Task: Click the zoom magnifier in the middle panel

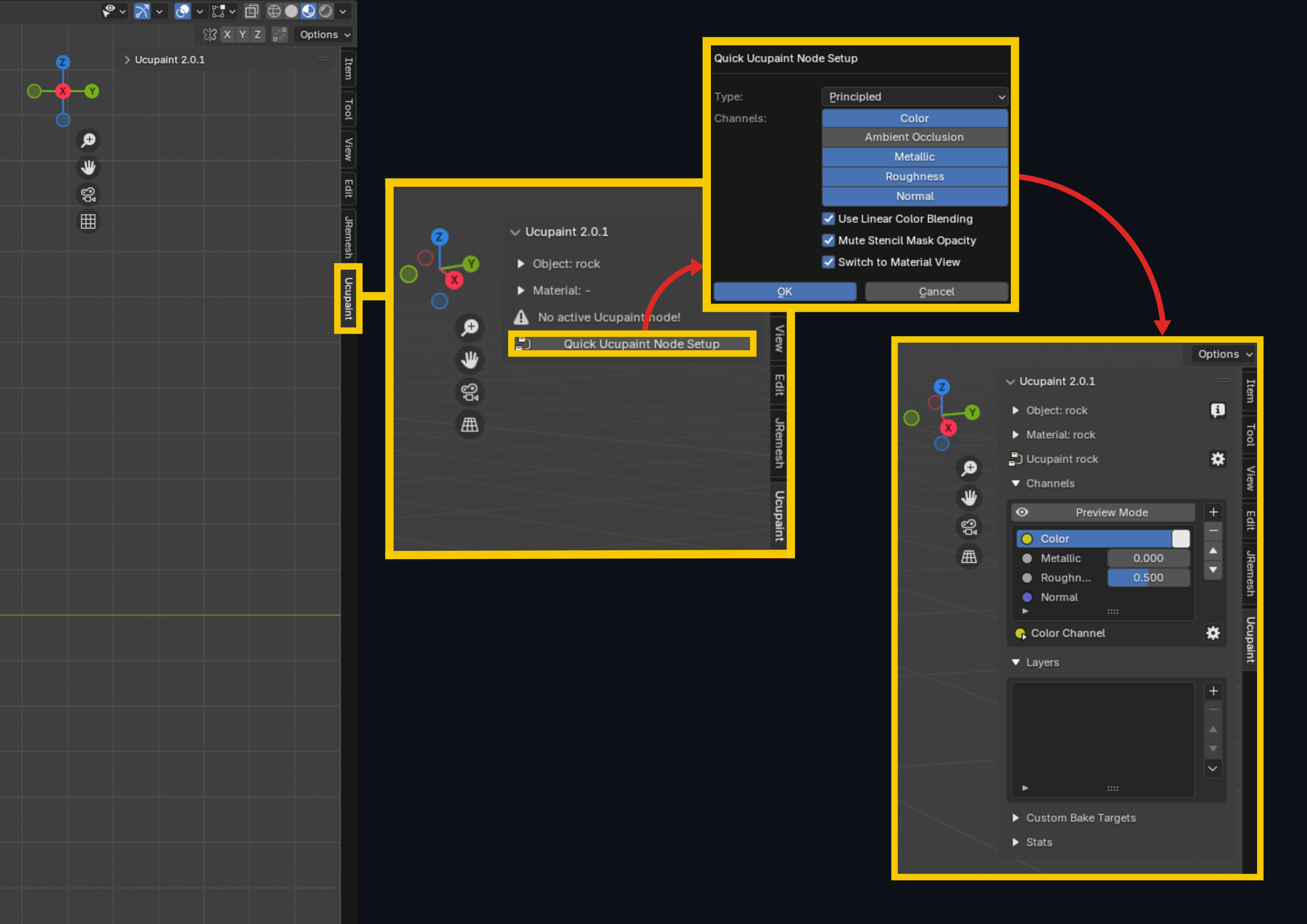Action: click(x=469, y=327)
